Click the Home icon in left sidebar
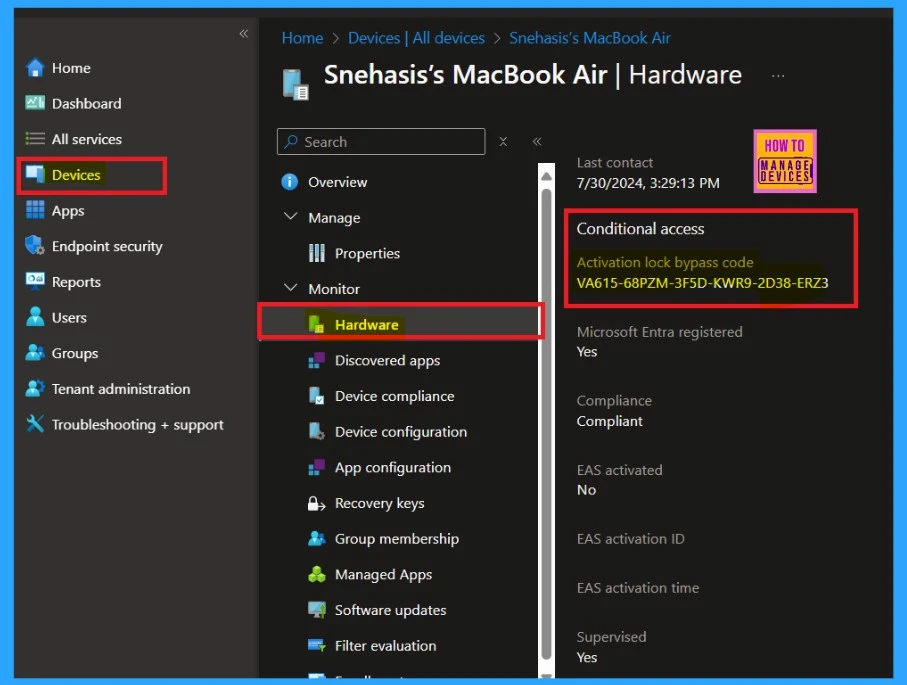This screenshot has height=685, width=907. (x=35, y=68)
